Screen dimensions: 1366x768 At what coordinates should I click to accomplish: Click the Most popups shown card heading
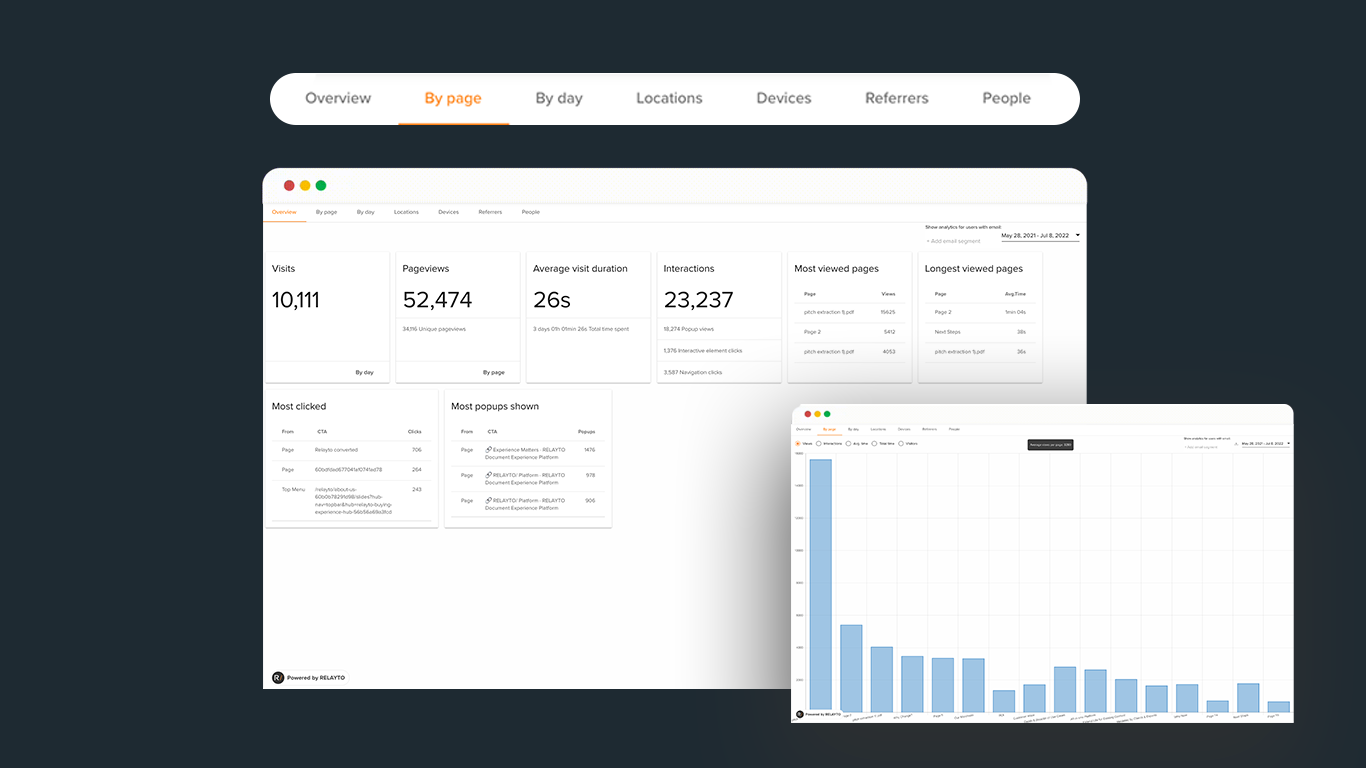495,406
